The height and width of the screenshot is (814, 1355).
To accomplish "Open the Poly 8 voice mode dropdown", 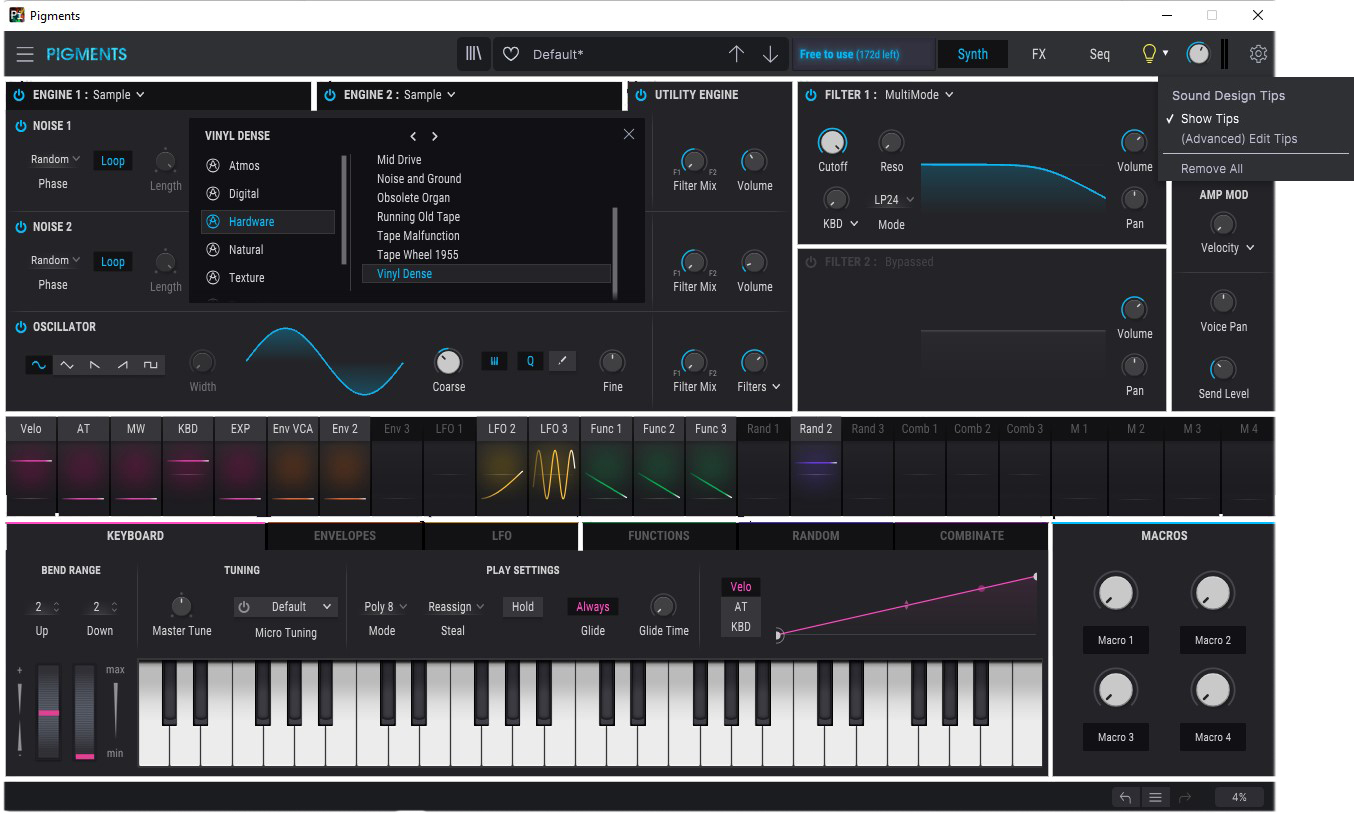I will tap(384, 606).
